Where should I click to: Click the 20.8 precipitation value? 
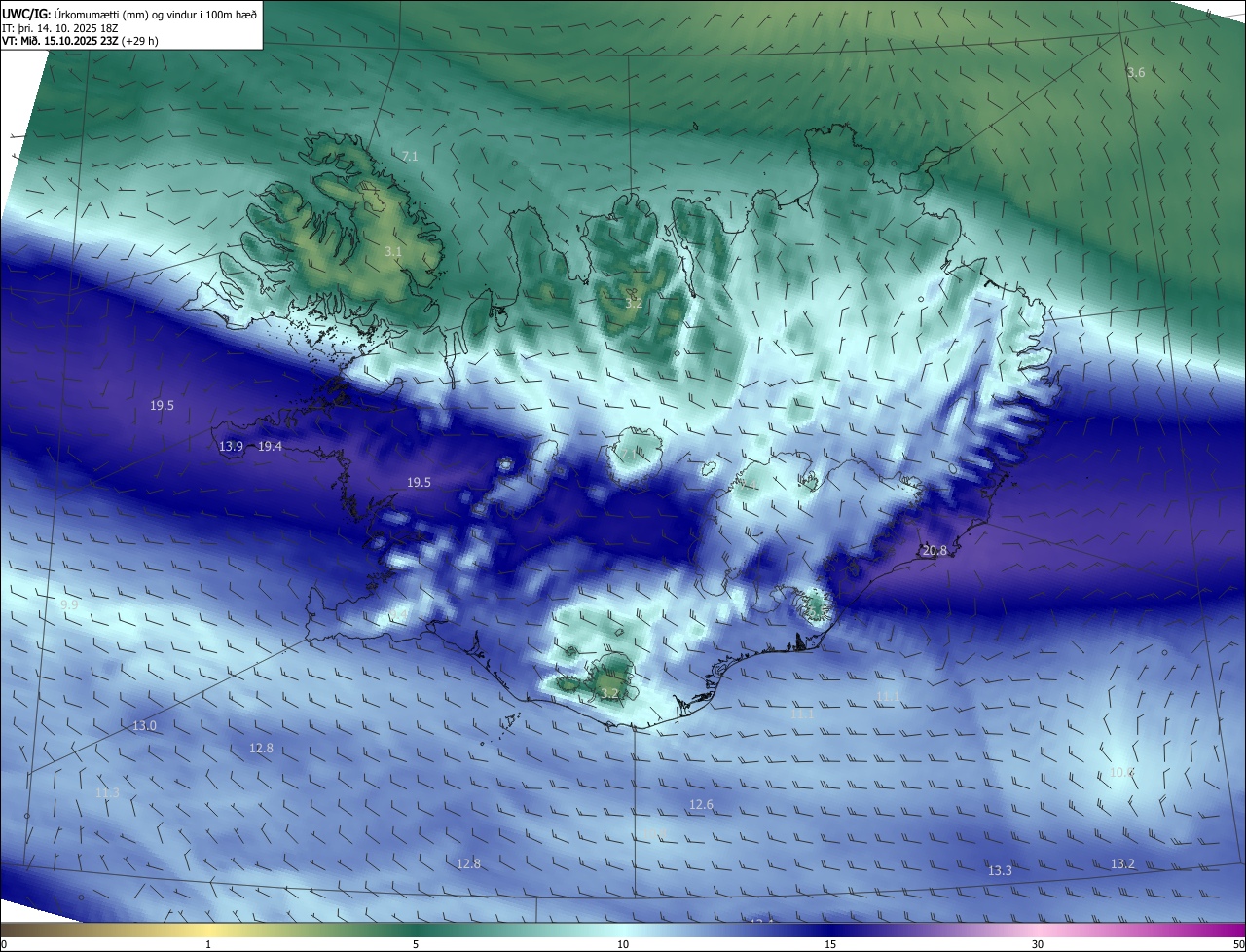click(x=934, y=550)
